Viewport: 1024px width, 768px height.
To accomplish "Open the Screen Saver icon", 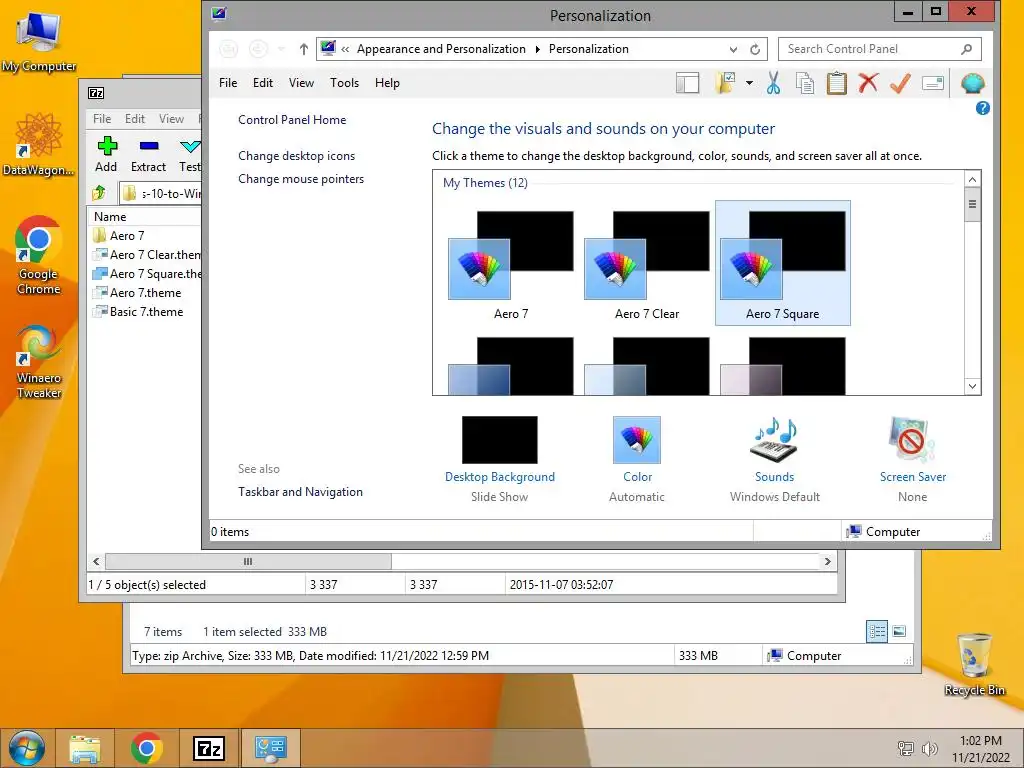I will point(912,440).
